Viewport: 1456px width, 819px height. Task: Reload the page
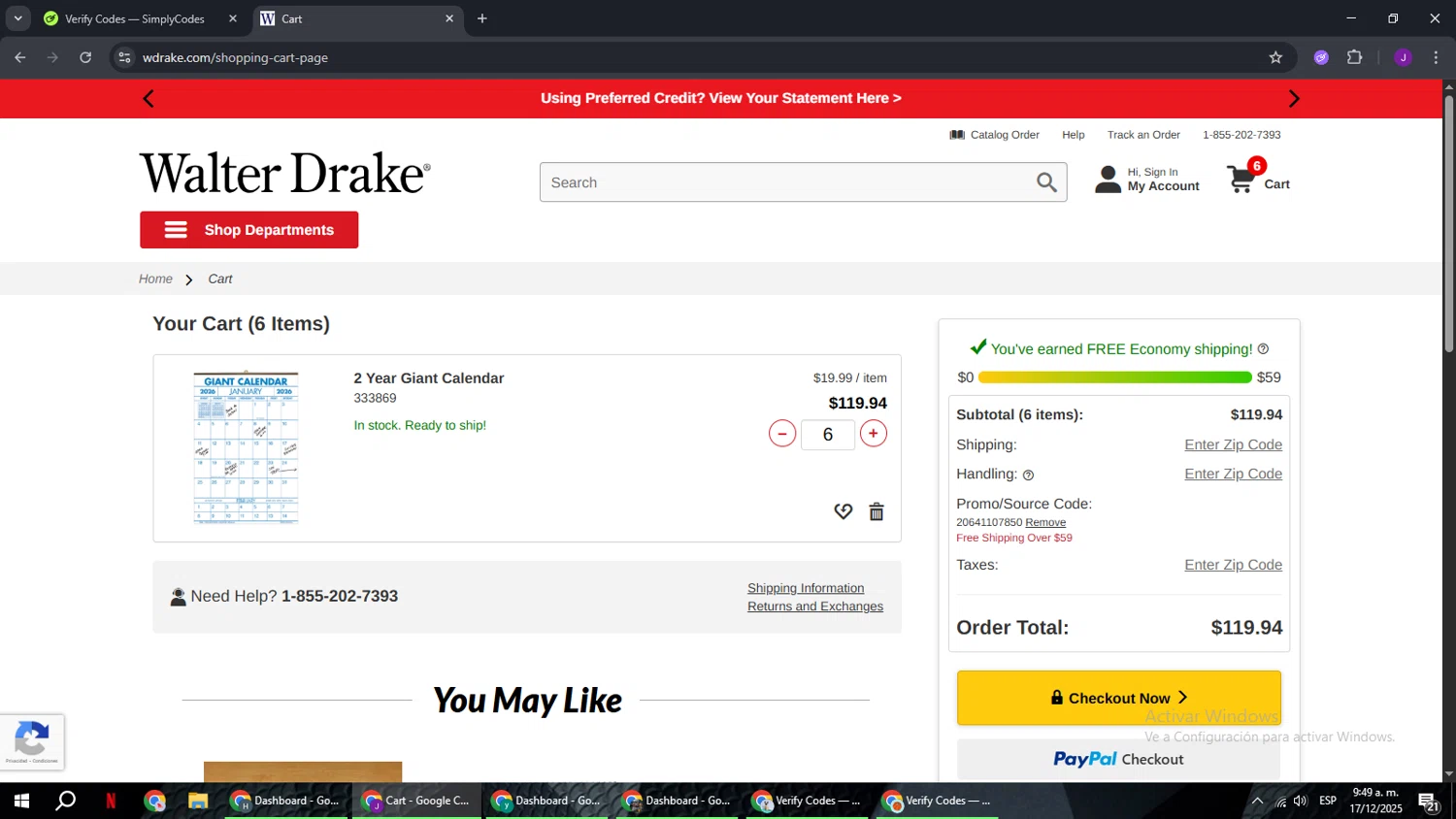click(x=85, y=57)
